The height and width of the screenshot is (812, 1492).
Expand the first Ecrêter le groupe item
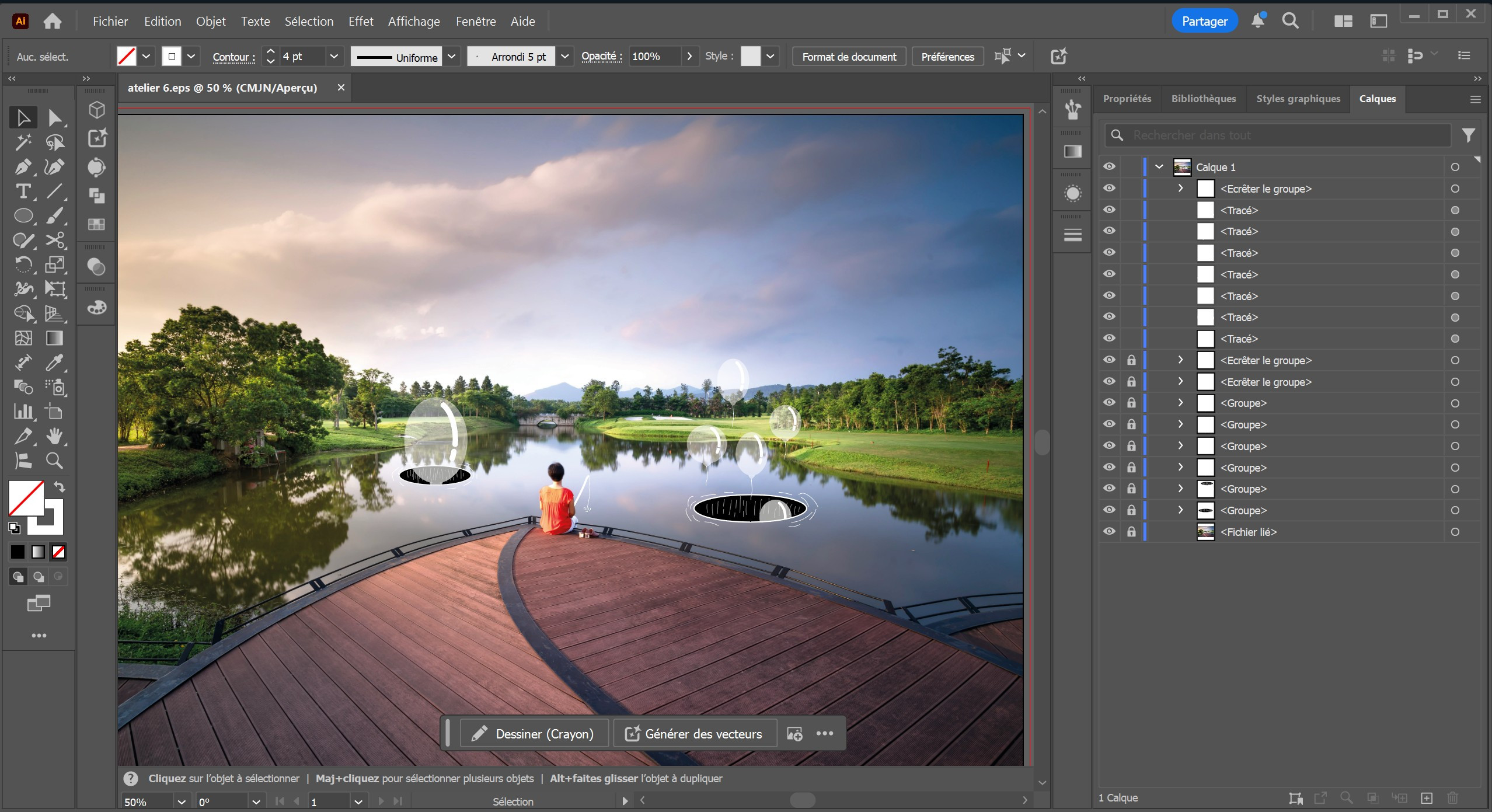point(1180,189)
